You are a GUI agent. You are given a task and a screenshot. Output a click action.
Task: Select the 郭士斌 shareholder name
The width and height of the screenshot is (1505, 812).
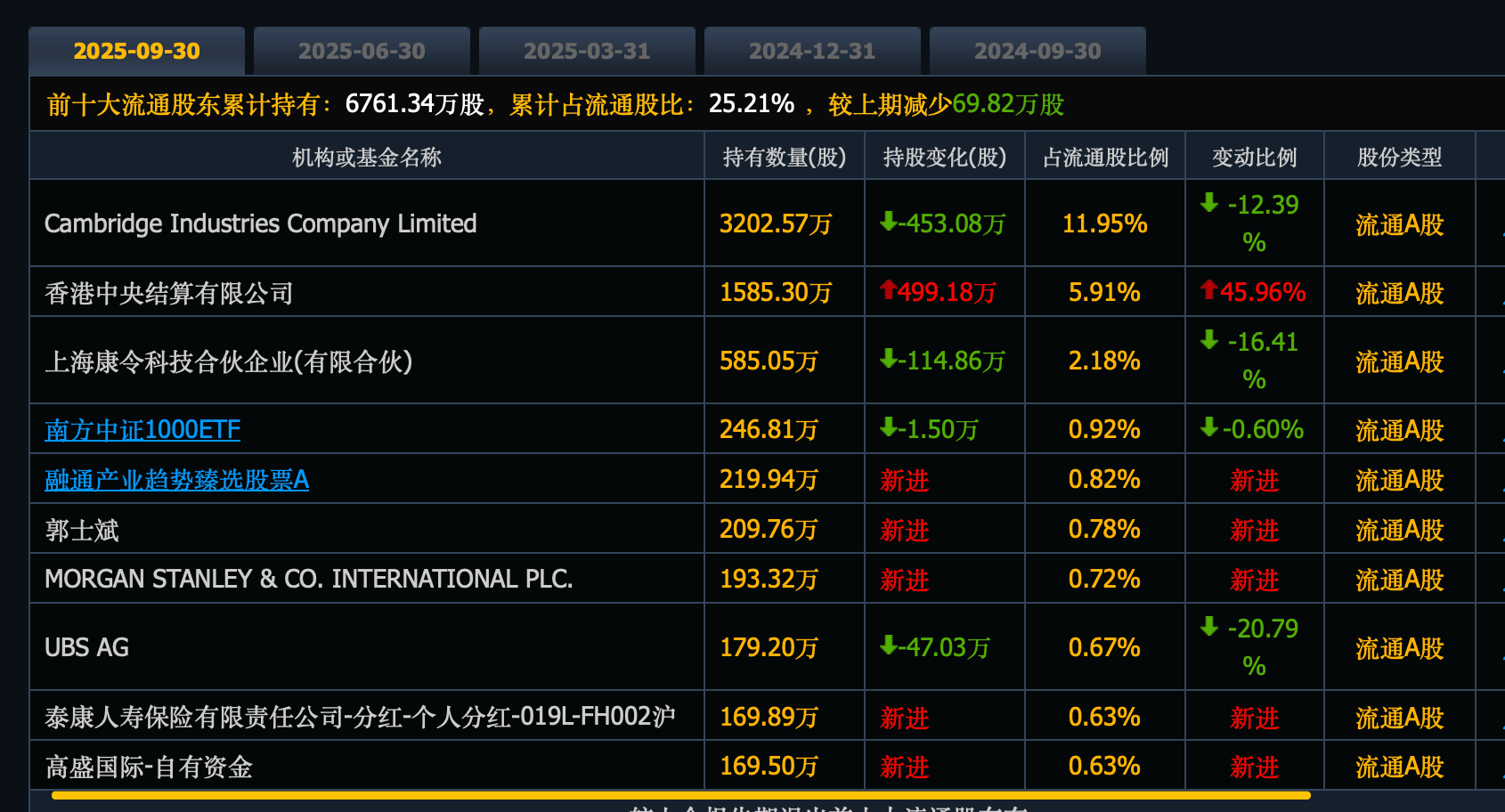point(82,531)
